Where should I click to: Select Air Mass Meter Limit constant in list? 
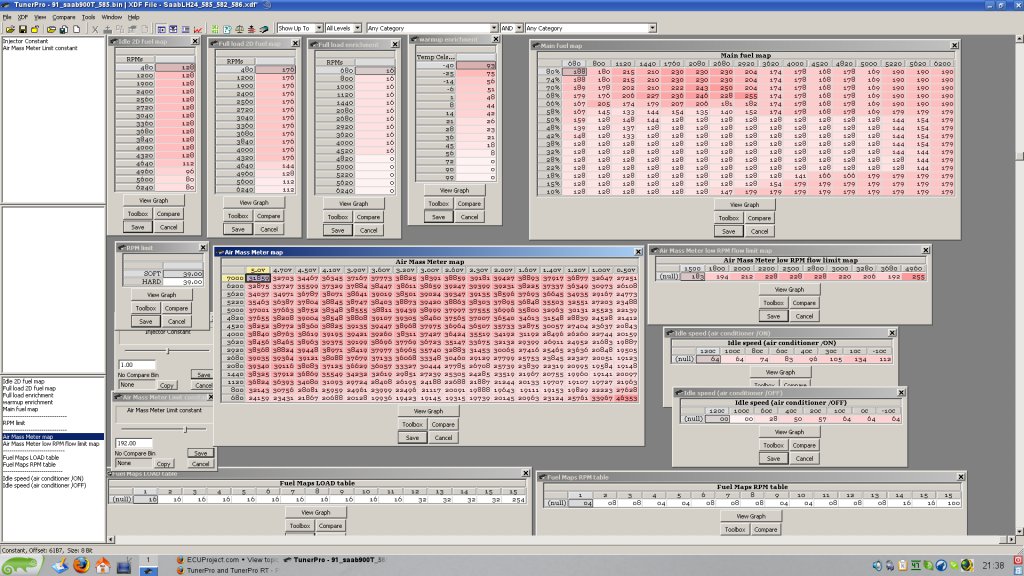pyautogui.click(x=40, y=48)
